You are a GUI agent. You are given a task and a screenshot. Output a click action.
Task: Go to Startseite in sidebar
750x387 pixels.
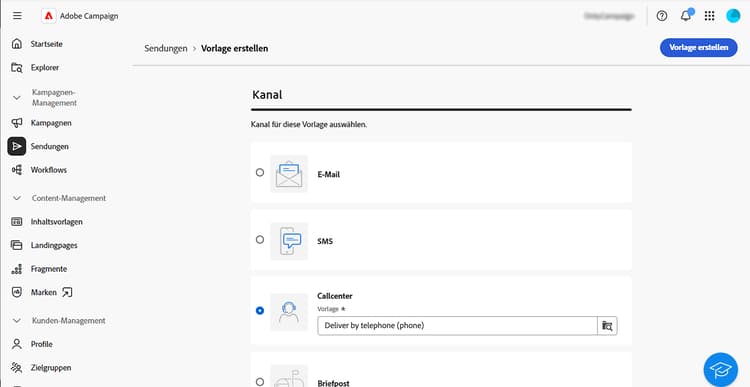[46, 44]
